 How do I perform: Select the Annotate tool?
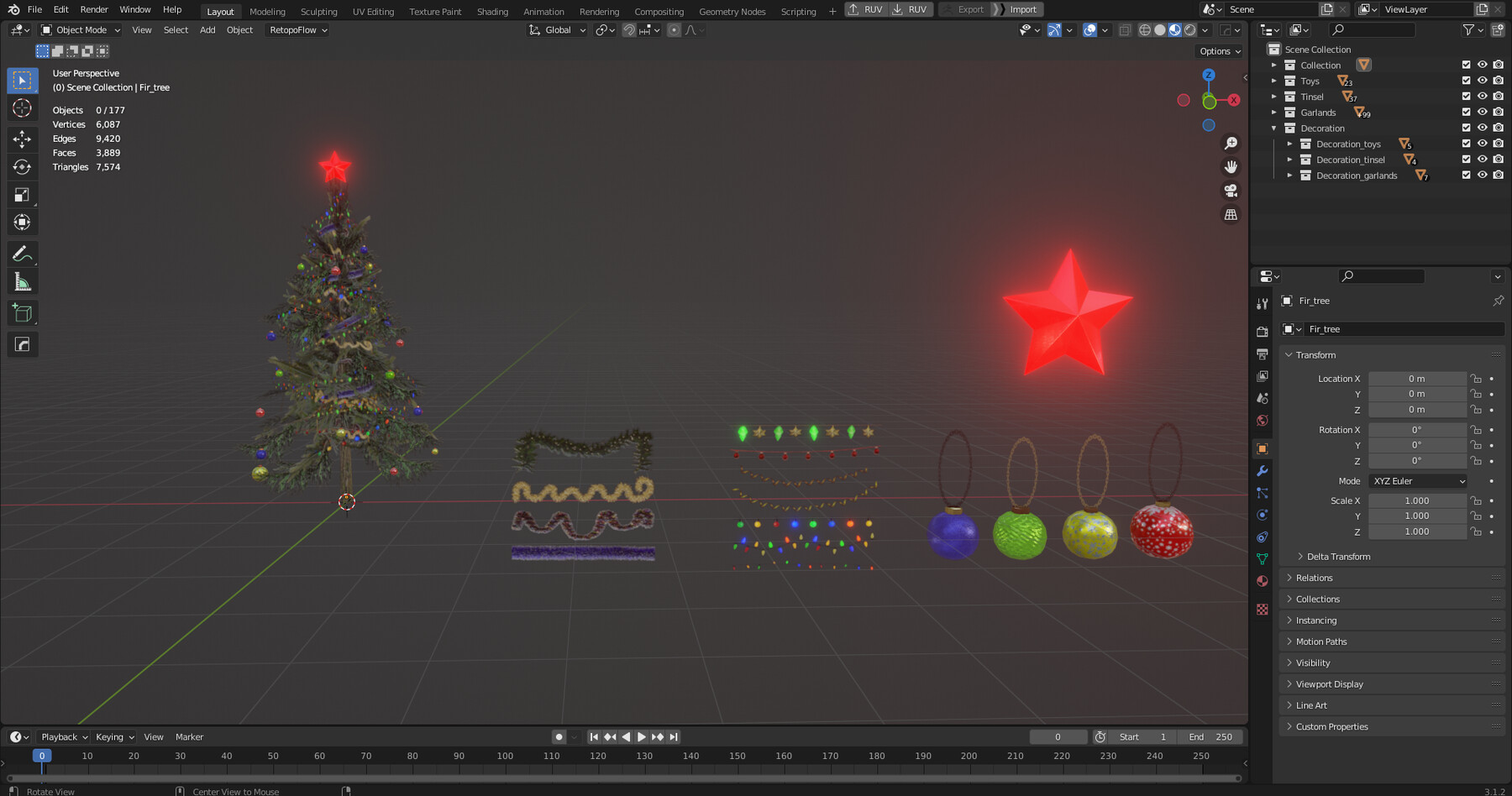(21, 253)
